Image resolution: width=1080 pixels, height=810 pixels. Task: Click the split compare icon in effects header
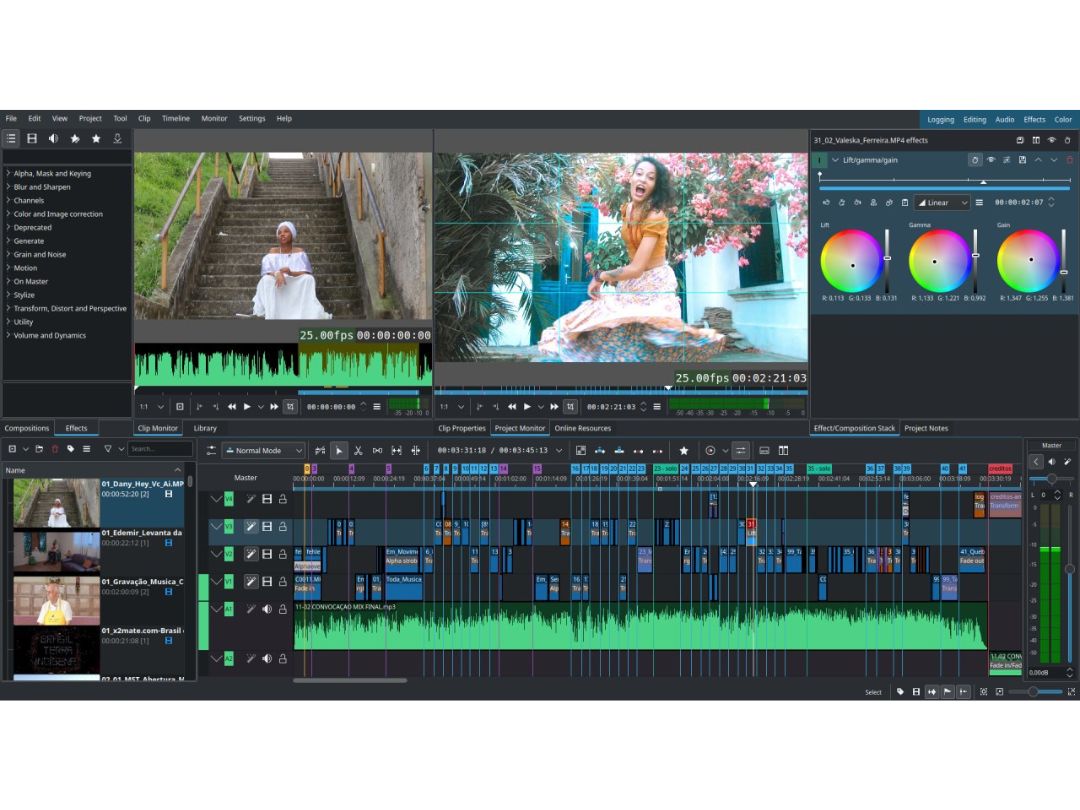[x=1036, y=140]
